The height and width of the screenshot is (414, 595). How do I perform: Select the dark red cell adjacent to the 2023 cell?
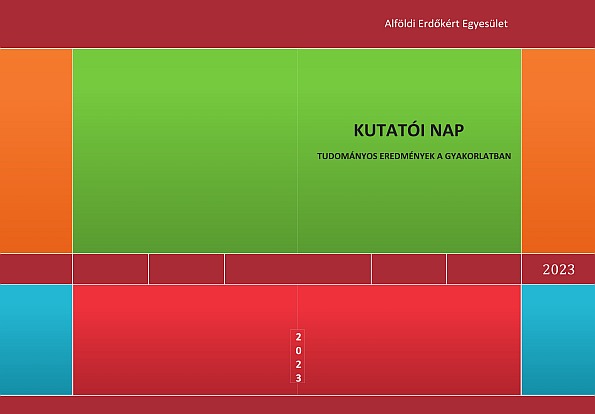(x=484, y=269)
